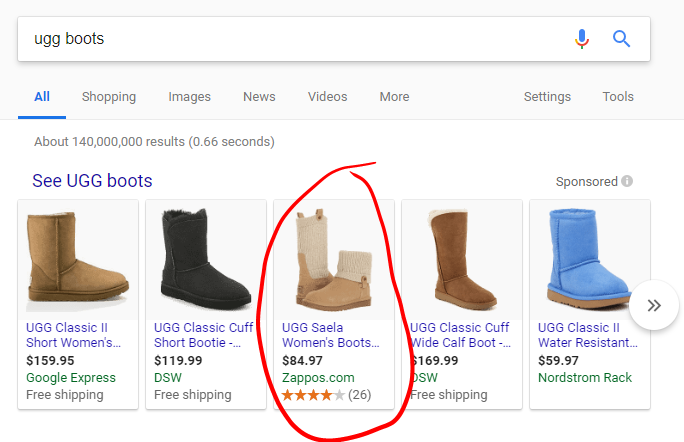Click the black Classic Cuff bootie image
The height and width of the screenshot is (442, 684).
[205, 258]
